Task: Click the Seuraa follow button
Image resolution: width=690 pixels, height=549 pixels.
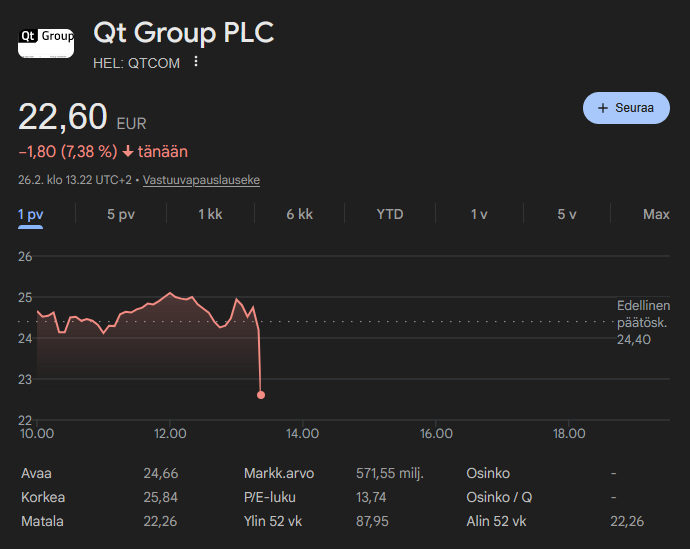Action: (626, 108)
